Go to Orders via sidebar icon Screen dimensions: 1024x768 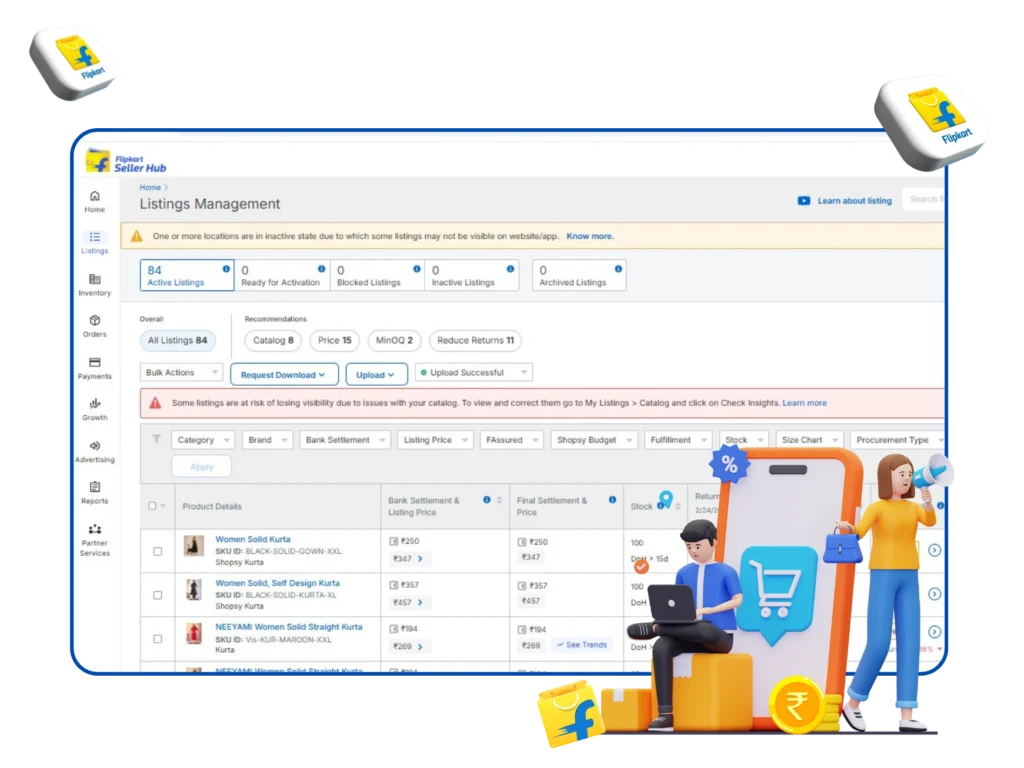point(95,321)
